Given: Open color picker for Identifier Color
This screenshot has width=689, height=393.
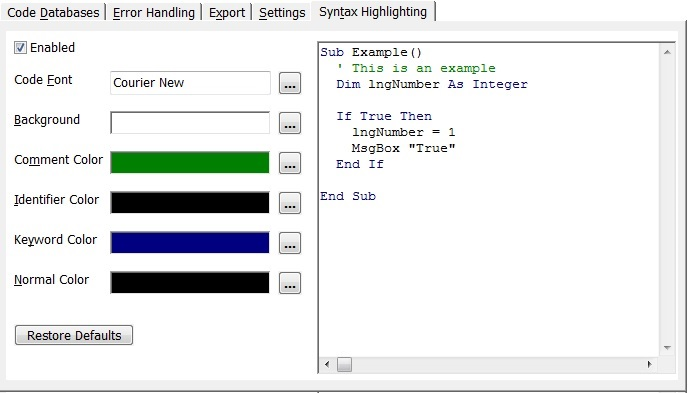Looking at the screenshot, I should [290, 203].
